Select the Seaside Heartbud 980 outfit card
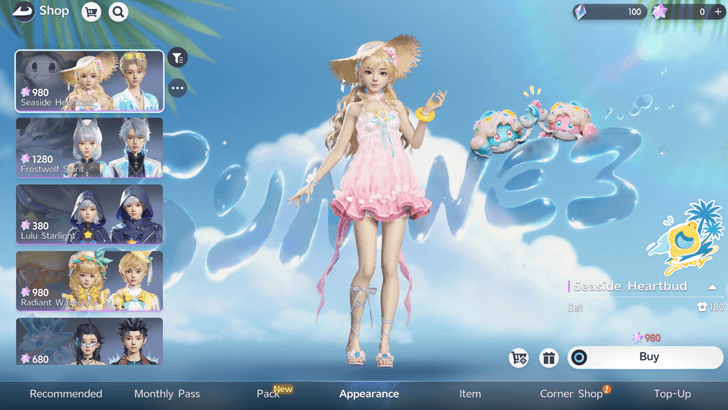The image size is (728, 410). click(90, 81)
